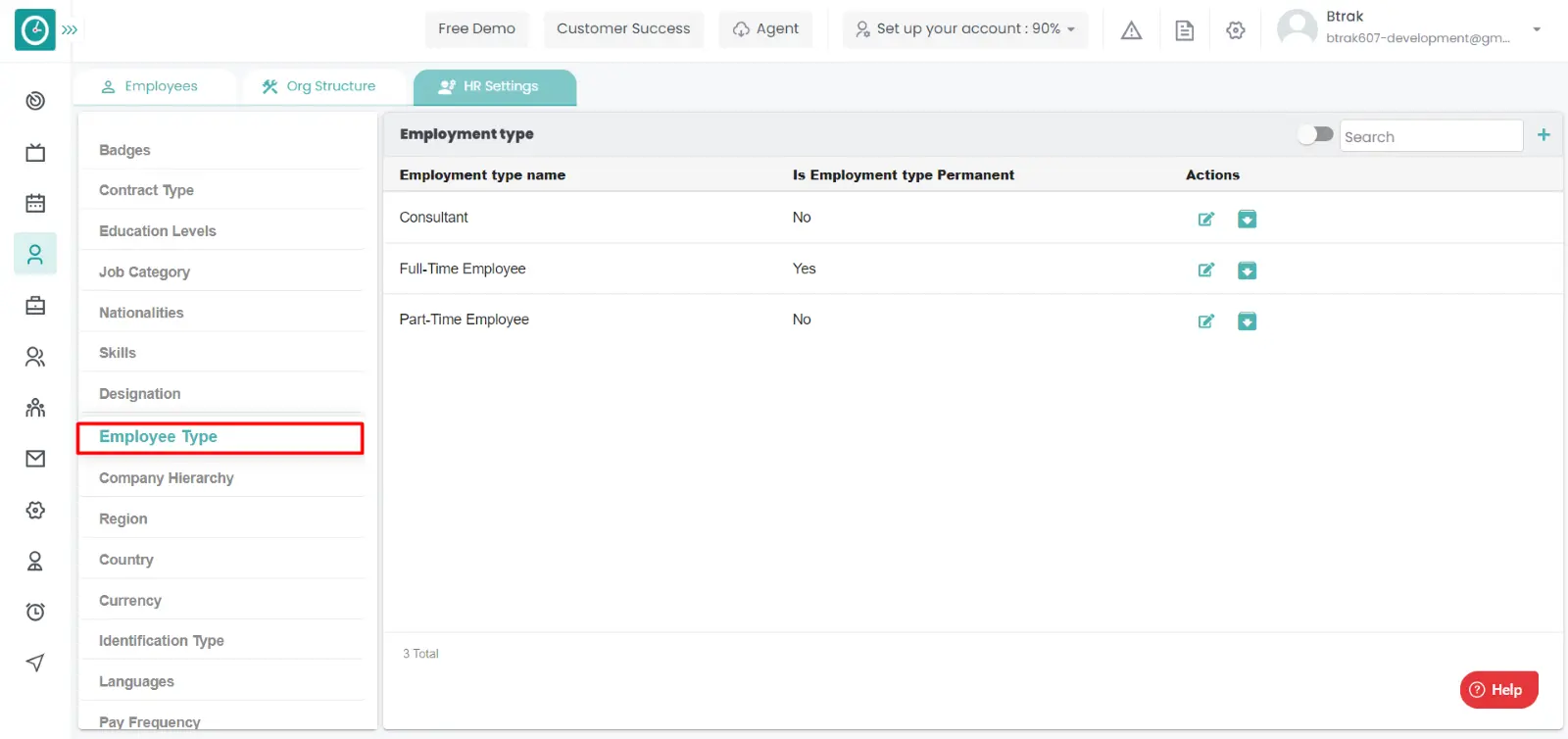This screenshot has height=739, width=1568.
Task: Open the dashboard target icon in sidebar
Action: [x=35, y=101]
